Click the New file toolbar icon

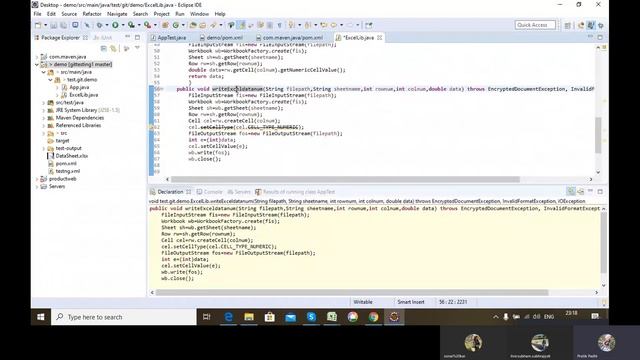pos(38,25)
